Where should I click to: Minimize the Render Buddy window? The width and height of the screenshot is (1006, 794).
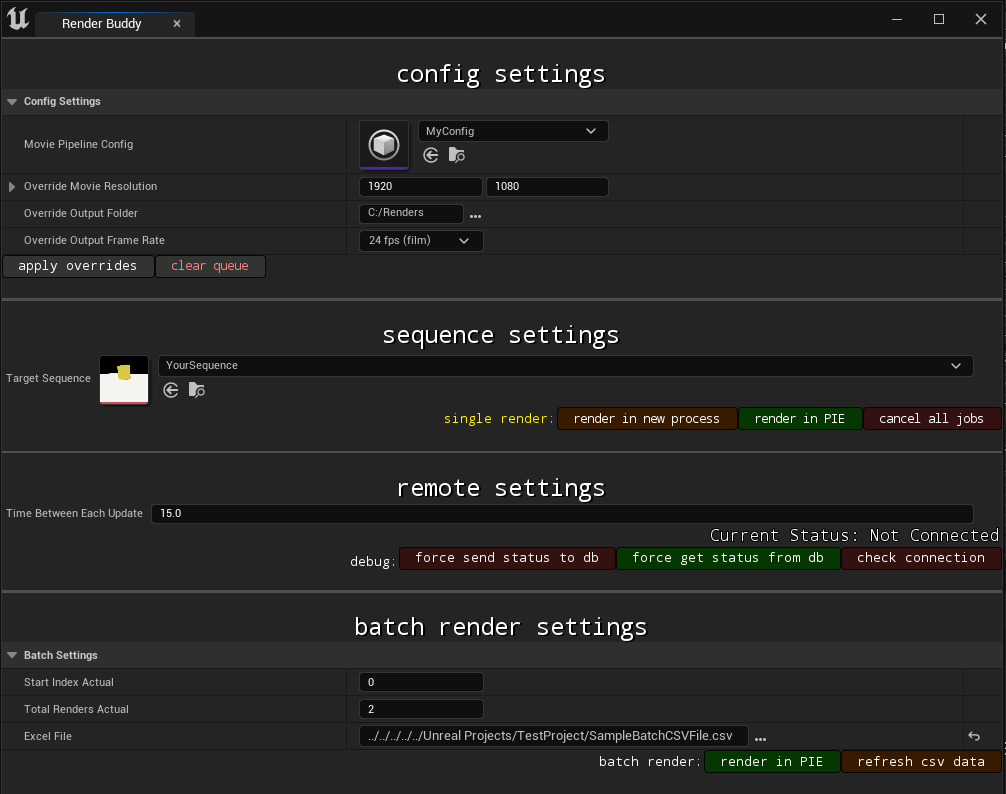(897, 19)
